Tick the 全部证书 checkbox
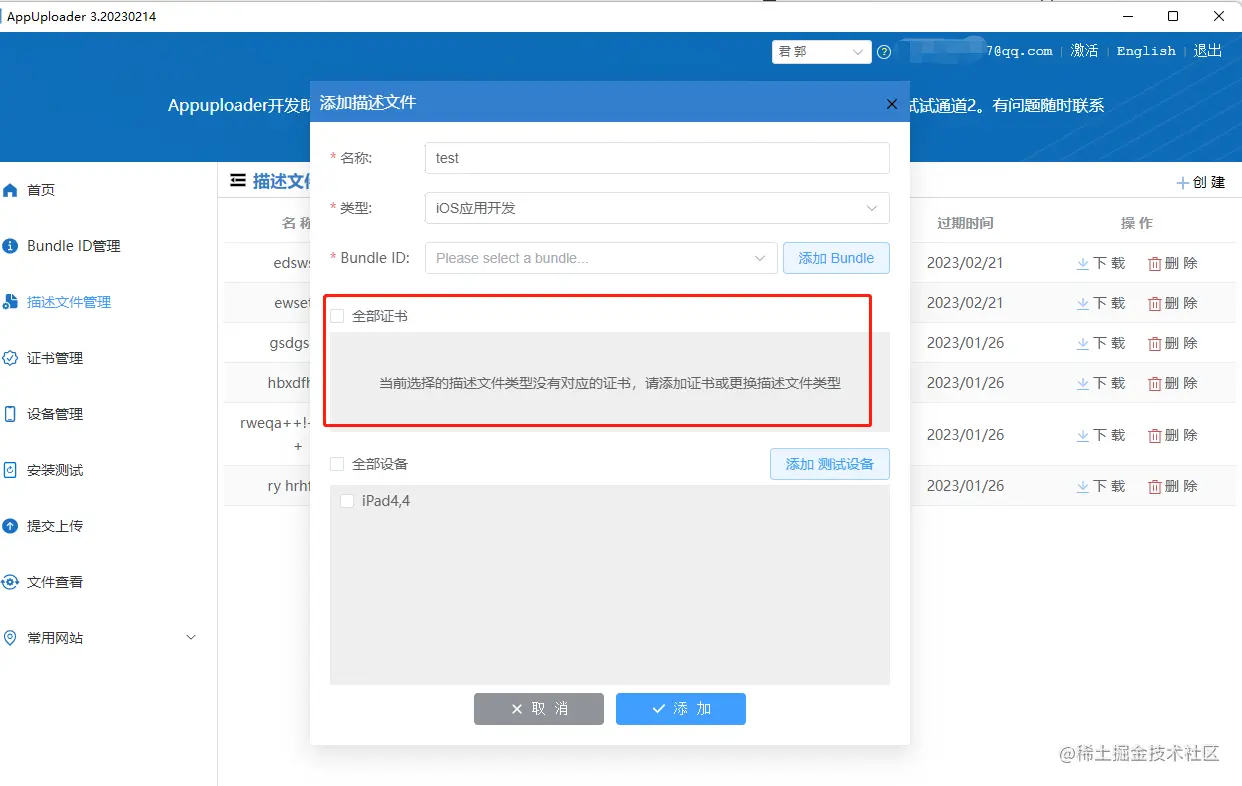 [337, 316]
